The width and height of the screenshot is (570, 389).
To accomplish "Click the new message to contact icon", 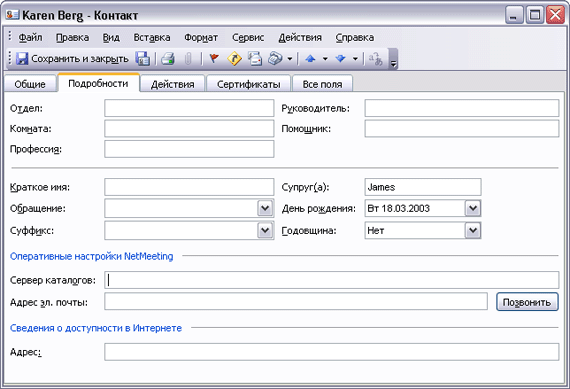I will click(255, 59).
